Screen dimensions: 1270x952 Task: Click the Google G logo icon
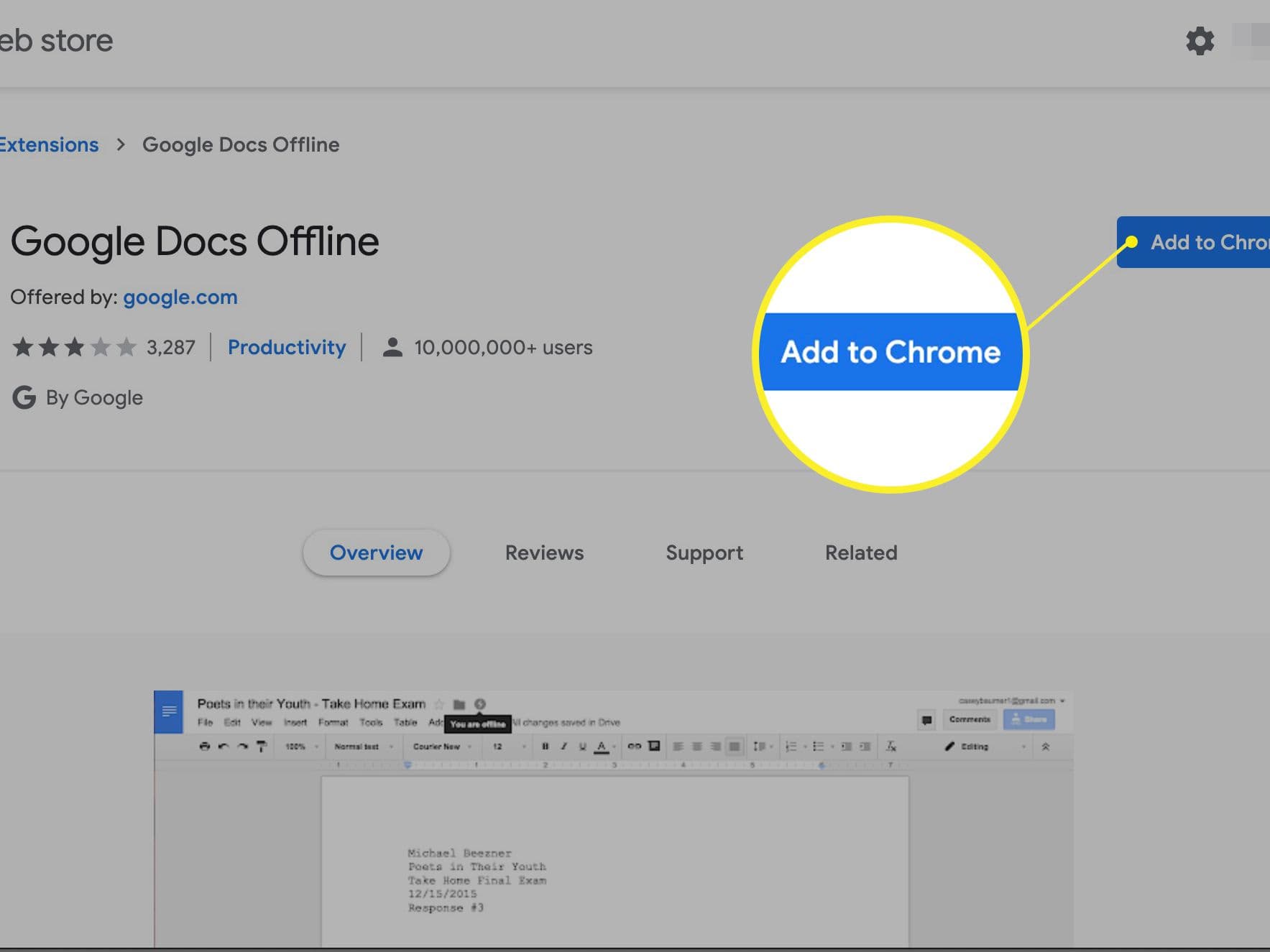click(24, 397)
